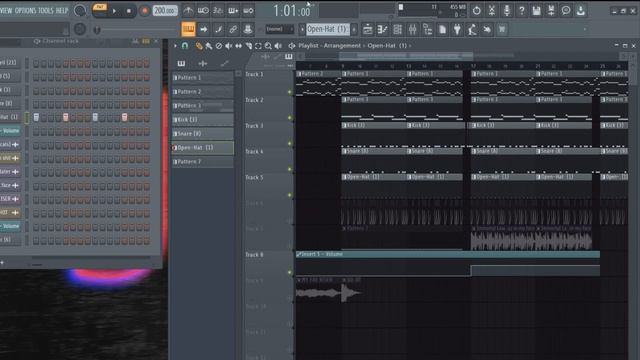The height and width of the screenshot is (360, 640).
Task: Toggle the metronome icon
Action: (x=188, y=11)
